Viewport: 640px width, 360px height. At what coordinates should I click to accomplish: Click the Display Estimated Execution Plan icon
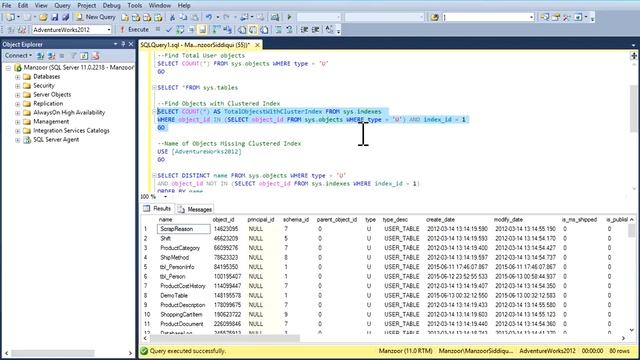coord(180,29)
